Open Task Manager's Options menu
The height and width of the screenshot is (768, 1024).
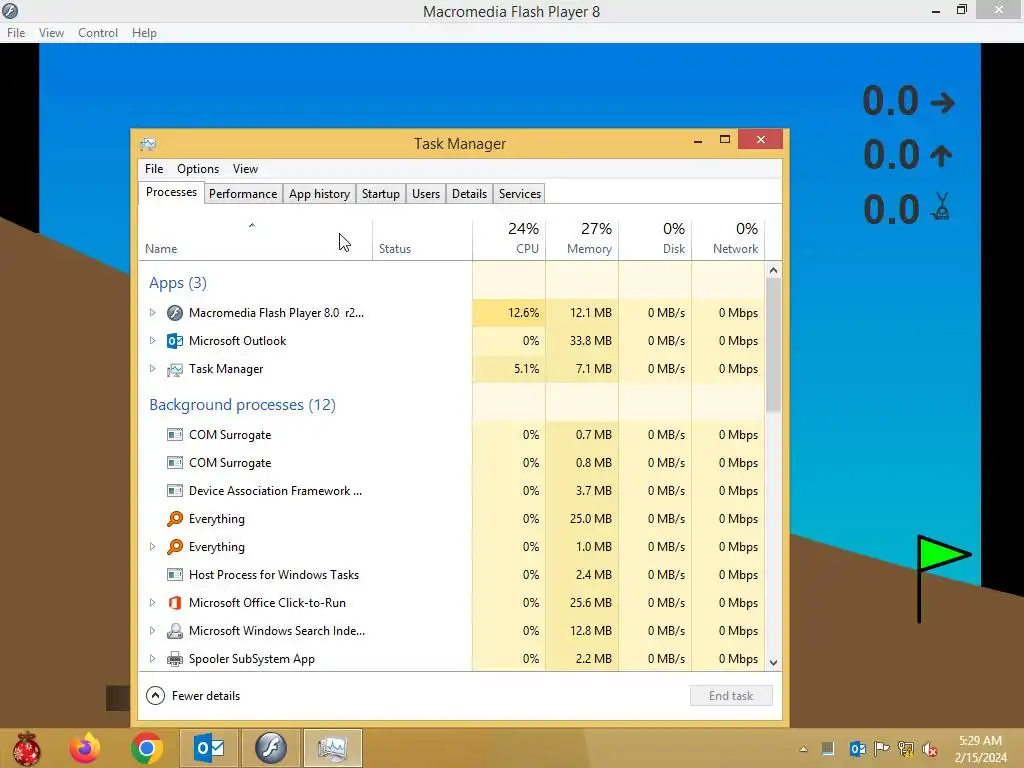(x=198, y=169)
